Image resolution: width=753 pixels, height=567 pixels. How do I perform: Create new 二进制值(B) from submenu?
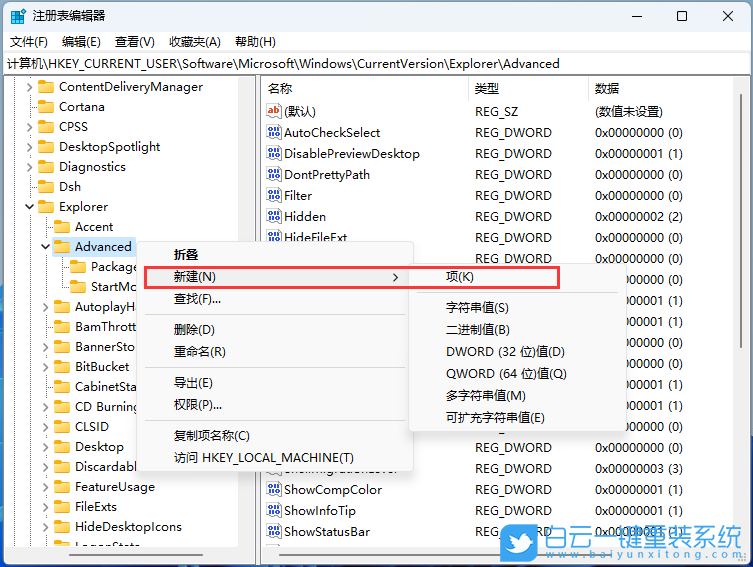click(x=517, y=330)
